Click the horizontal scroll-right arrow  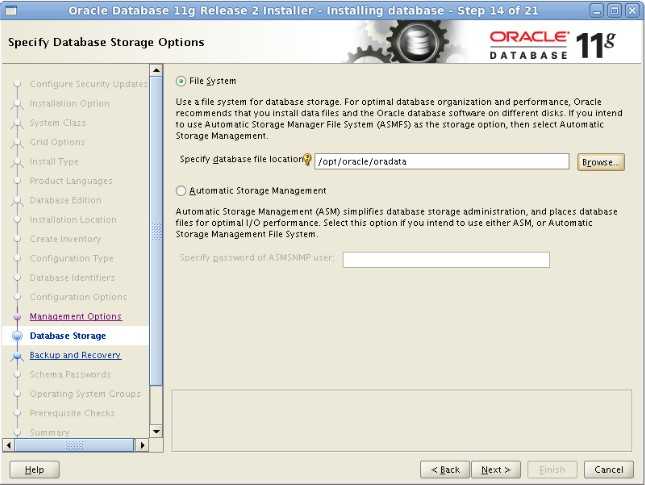pyautogui.click(x=142, y=445)
